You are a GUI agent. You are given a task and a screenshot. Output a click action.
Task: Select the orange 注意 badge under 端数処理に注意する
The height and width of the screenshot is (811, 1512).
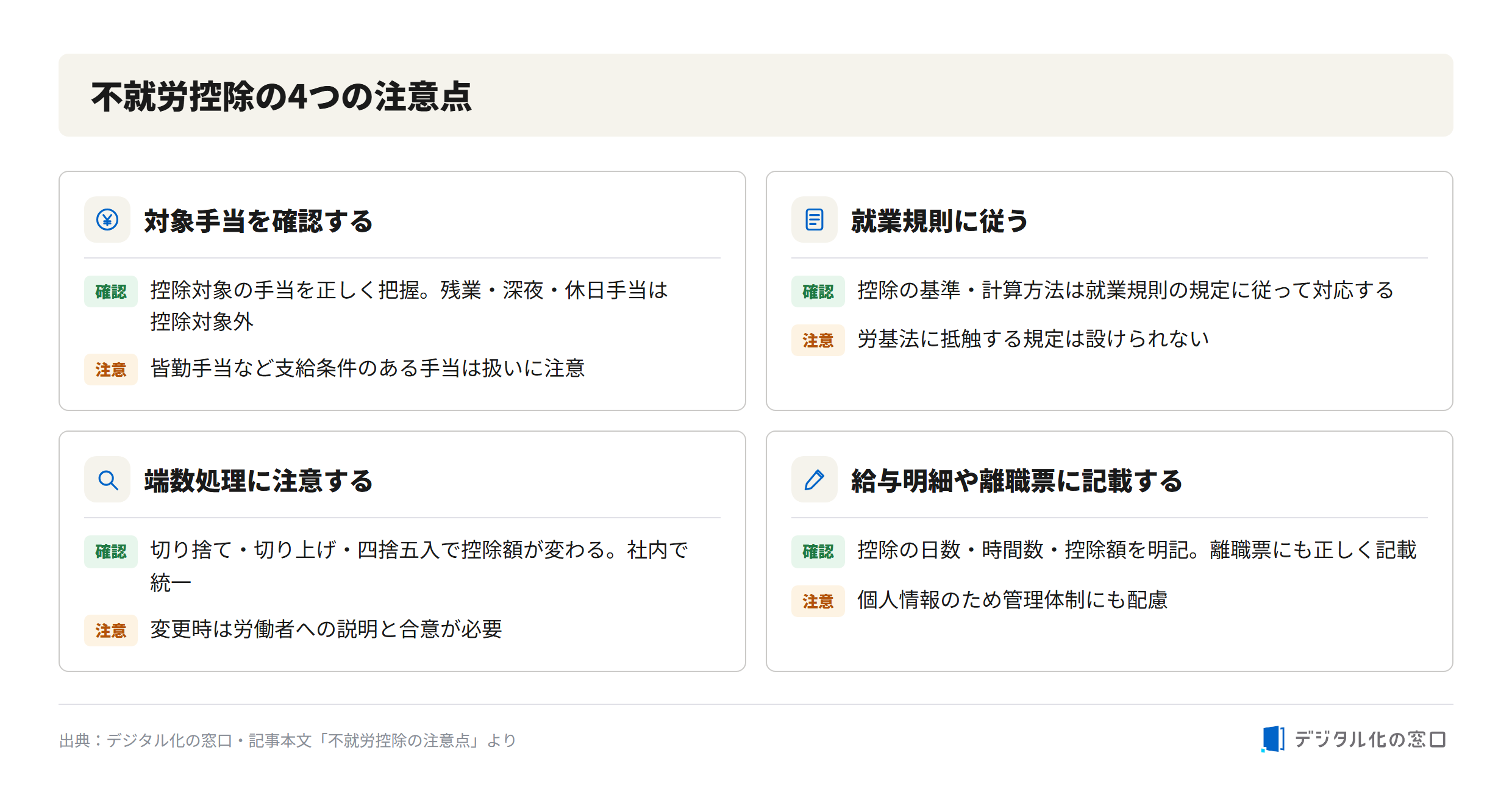click(x=111, y=631)
